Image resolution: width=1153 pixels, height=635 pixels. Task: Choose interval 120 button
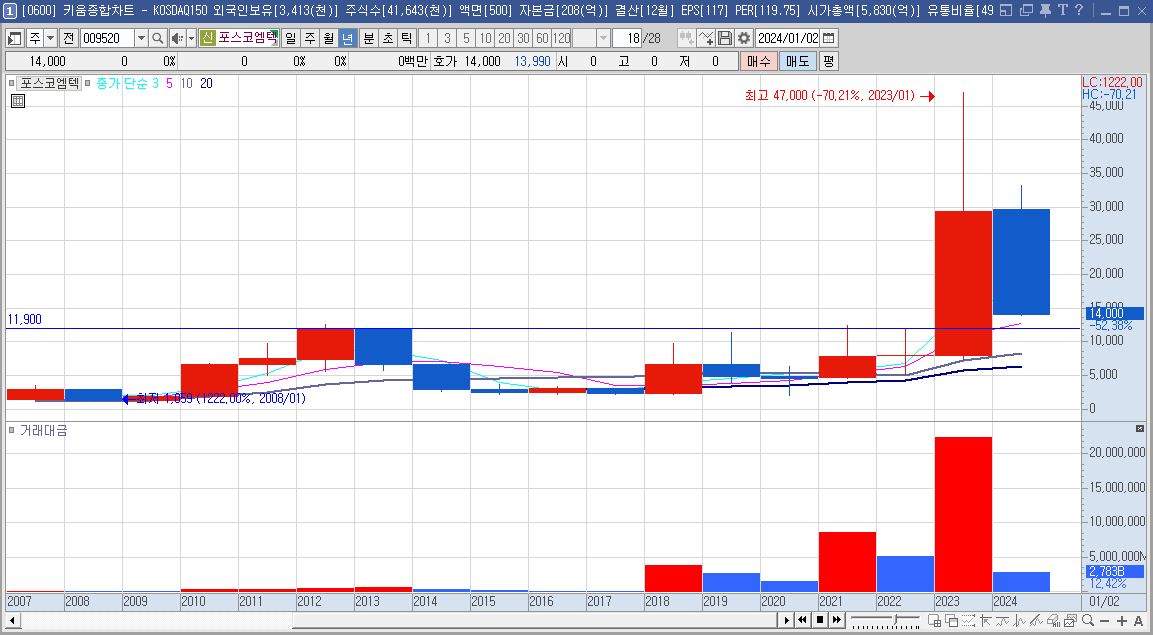(x=561, y=38)
